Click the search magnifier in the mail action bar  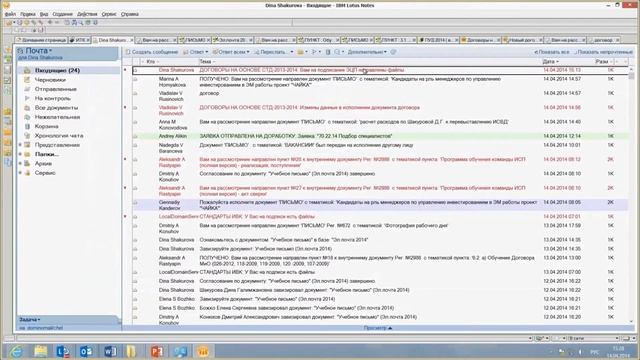coord(337,52)
